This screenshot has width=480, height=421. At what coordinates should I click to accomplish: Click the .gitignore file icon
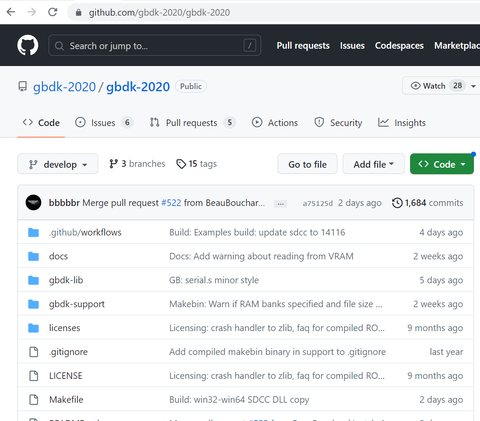(x=34, y=352)
